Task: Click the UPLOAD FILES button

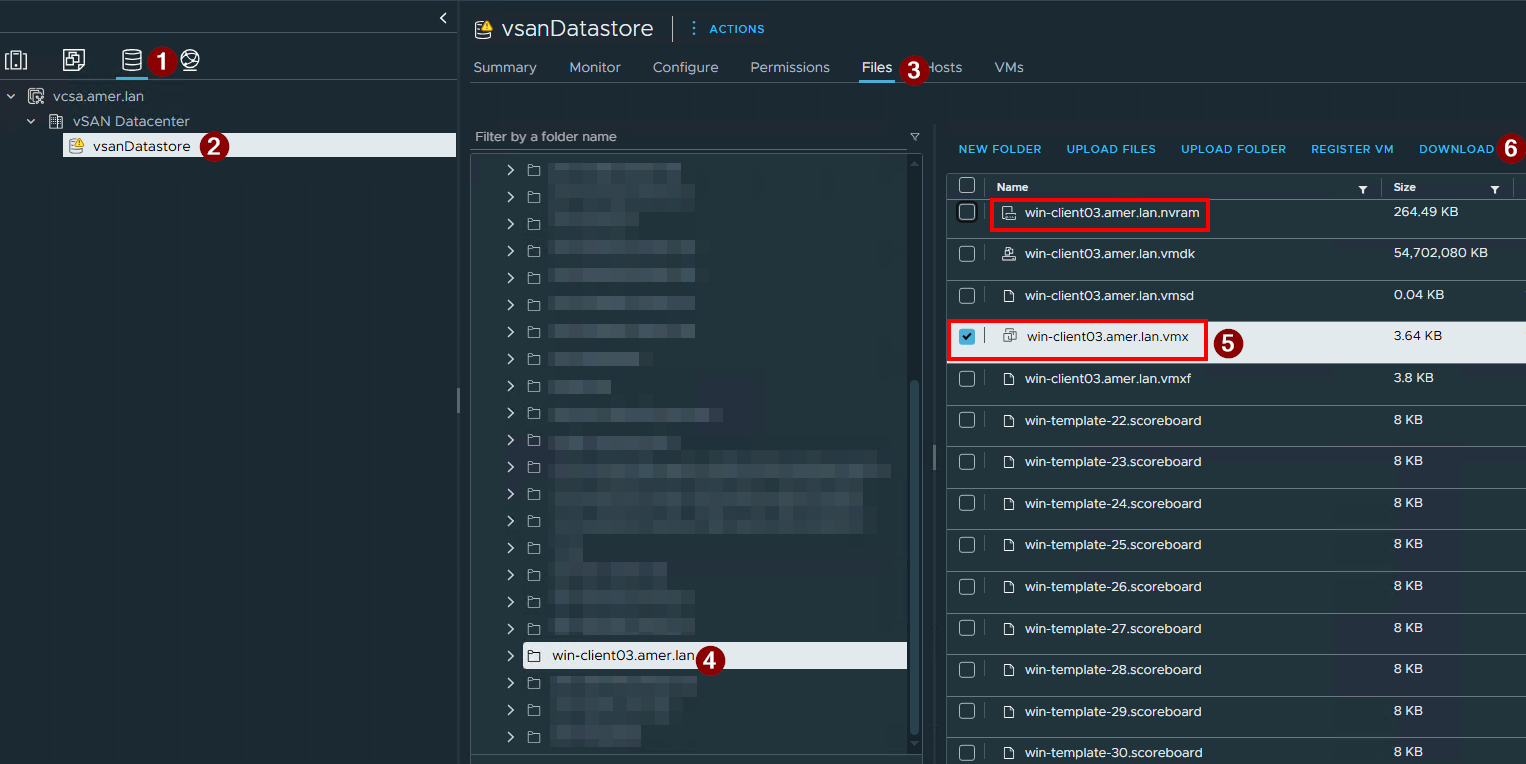Action: (1111, 148)
